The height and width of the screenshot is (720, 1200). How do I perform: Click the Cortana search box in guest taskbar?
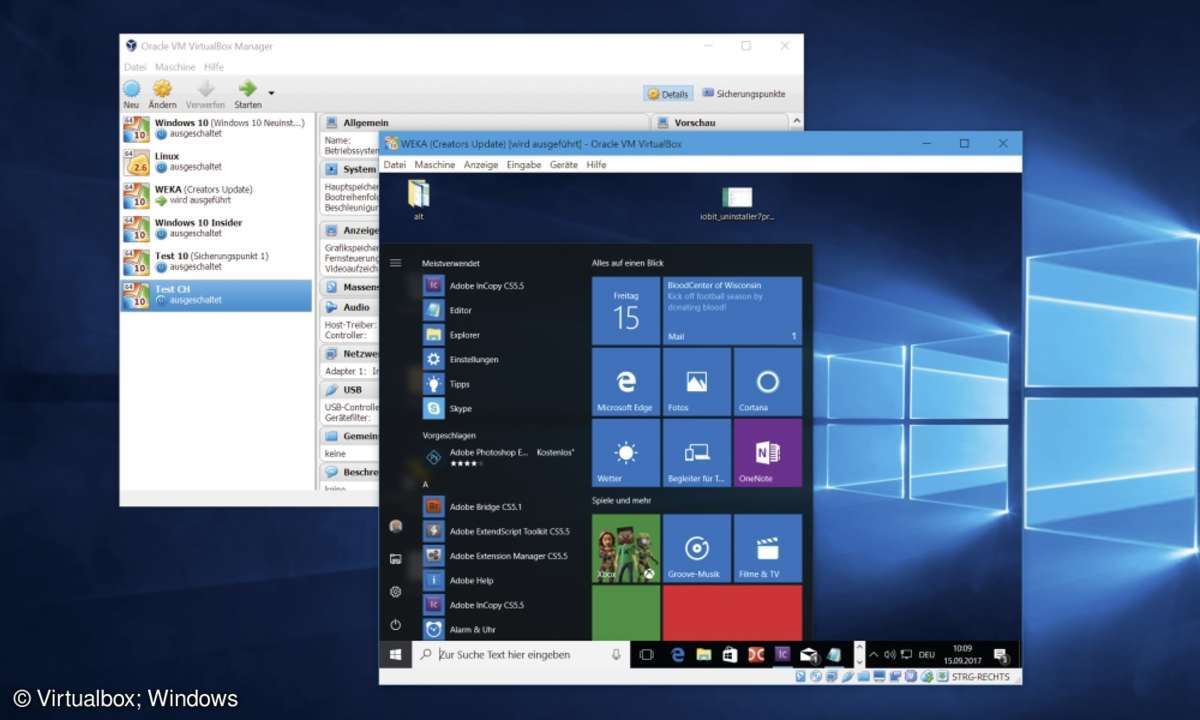point(520,655)
